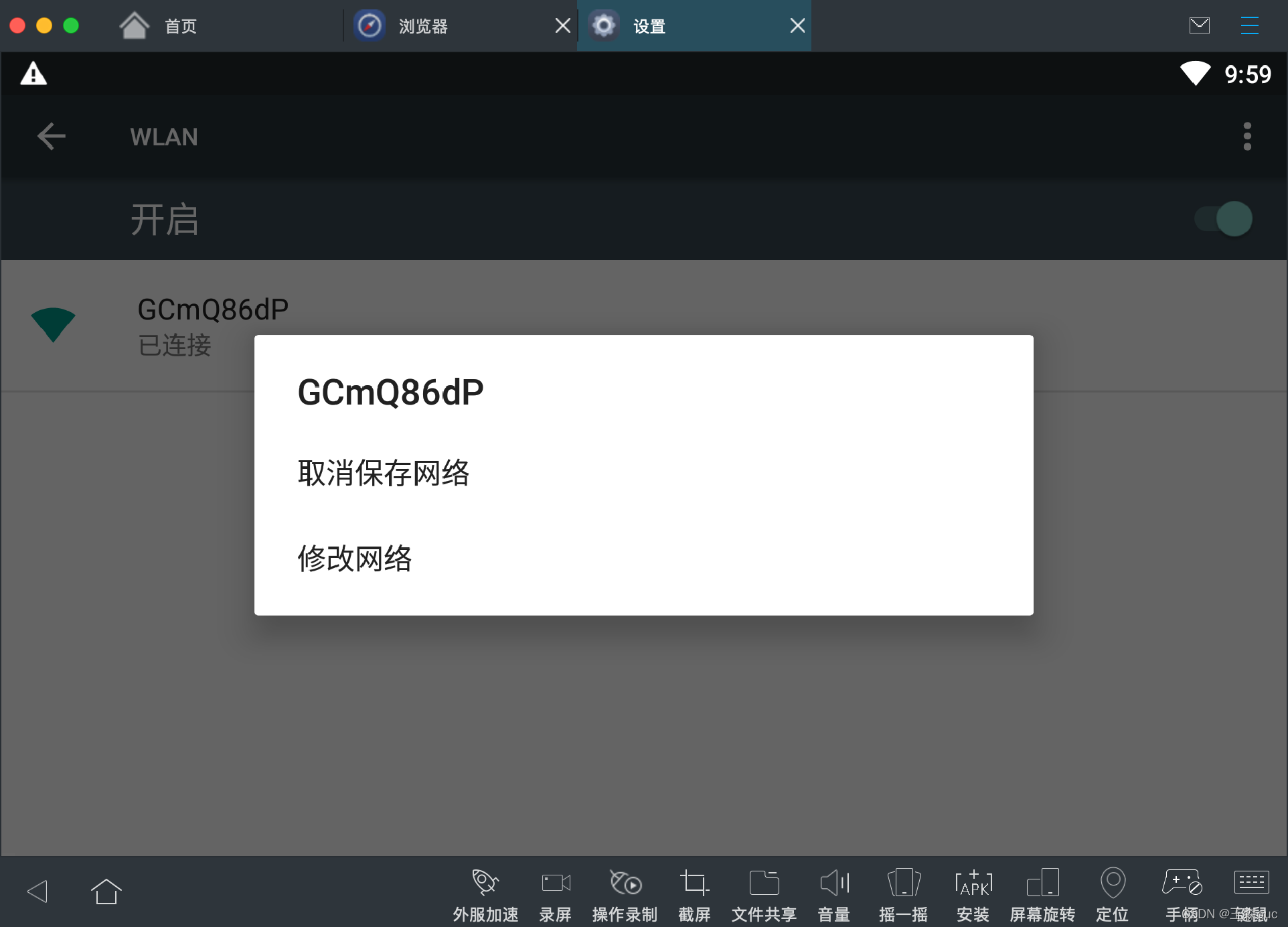Screen dimensions: 1288x927
Task: Open the 音量 volume control
Action: point(834,884)
